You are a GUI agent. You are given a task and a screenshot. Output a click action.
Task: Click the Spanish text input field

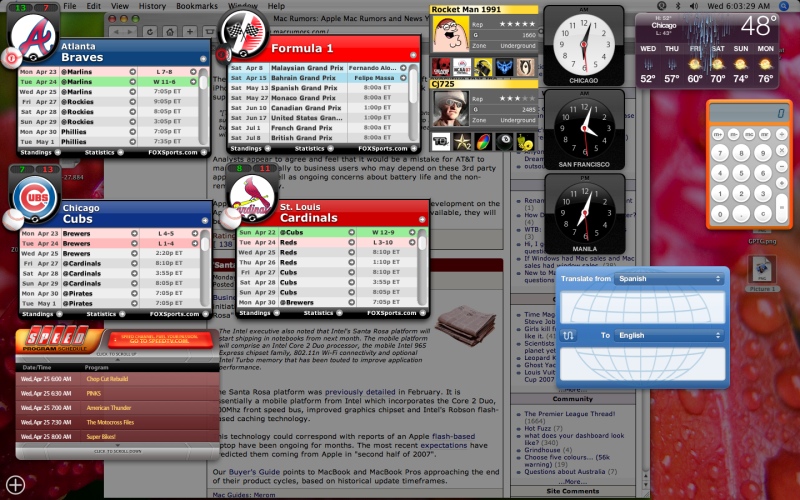[642, 308]
